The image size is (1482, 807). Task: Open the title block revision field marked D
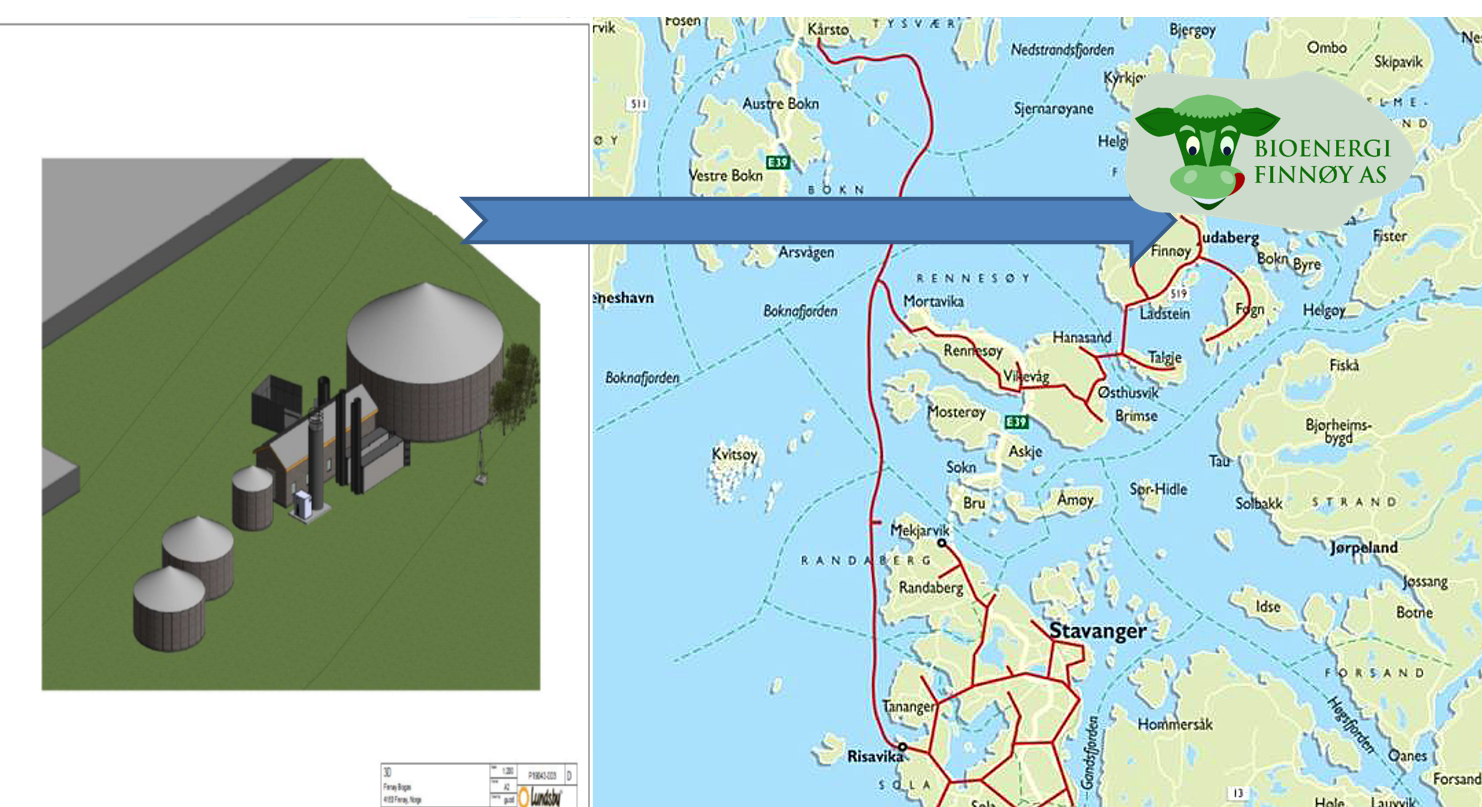click(568, 773)
